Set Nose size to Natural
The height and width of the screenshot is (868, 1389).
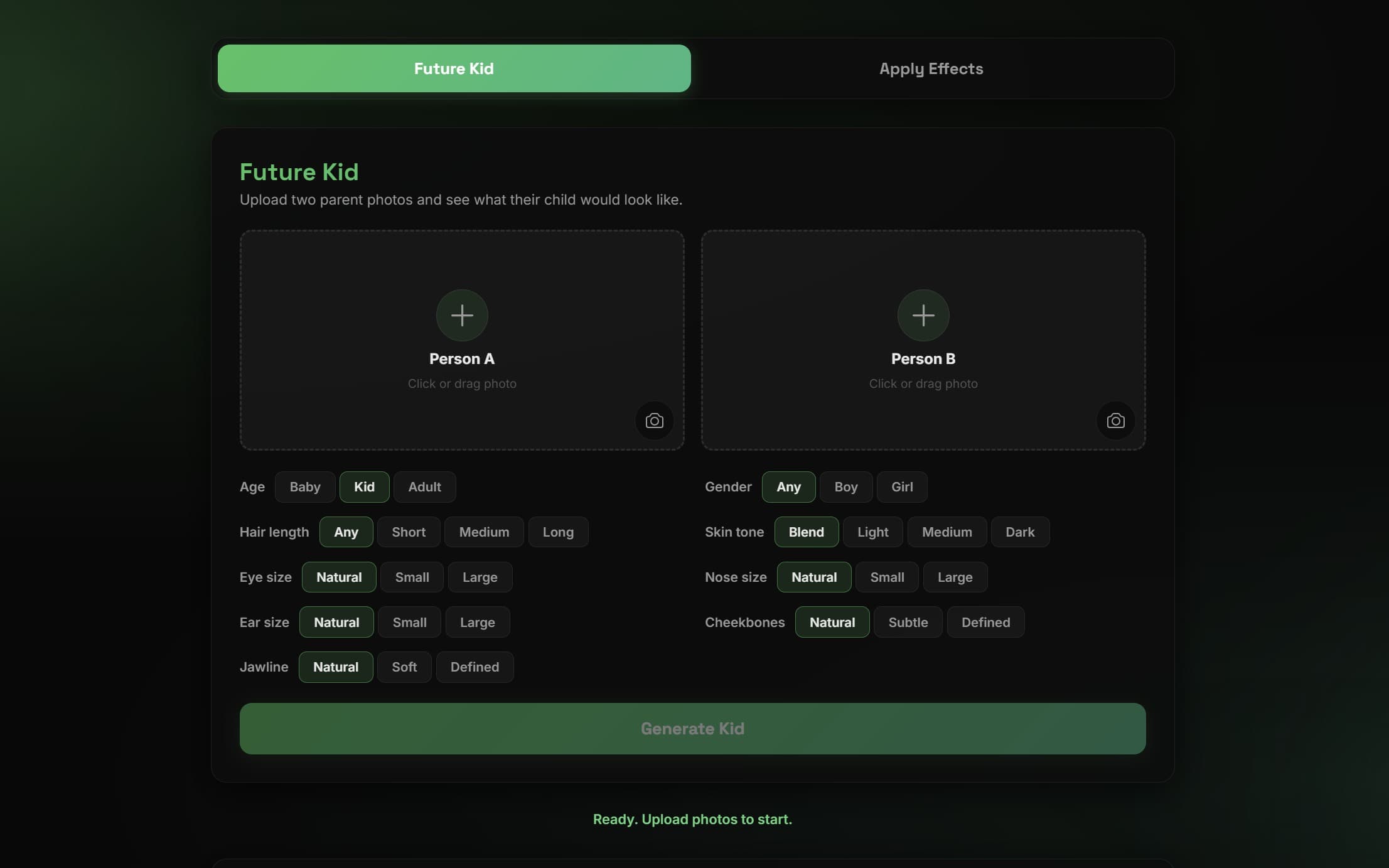[x=813, y=577]
